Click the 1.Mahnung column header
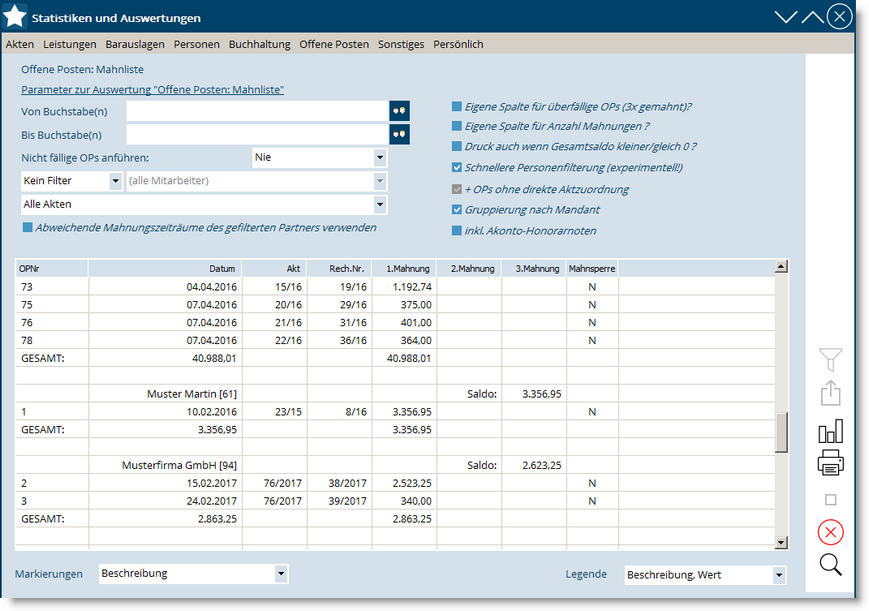The width and height of the screenshot is (869, 611). 404,268
